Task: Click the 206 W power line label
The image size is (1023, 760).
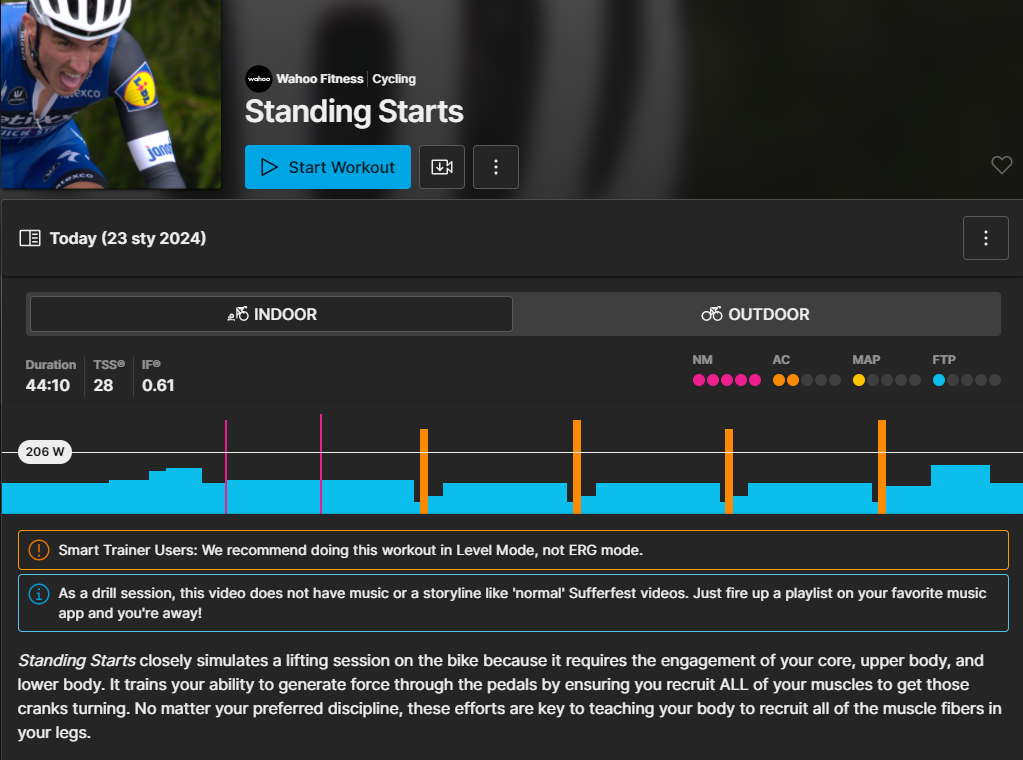Action: click(45, 452)
